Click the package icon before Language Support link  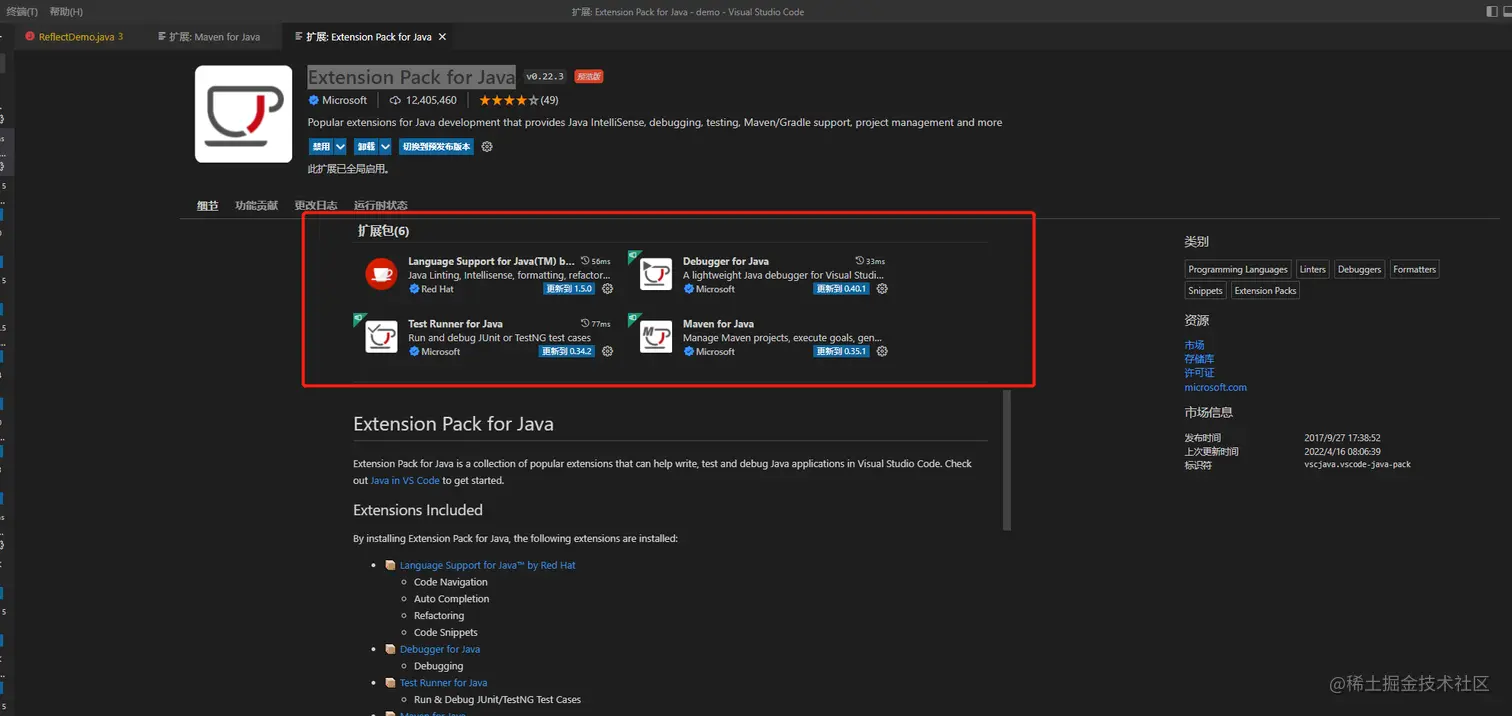pos(391,565)
